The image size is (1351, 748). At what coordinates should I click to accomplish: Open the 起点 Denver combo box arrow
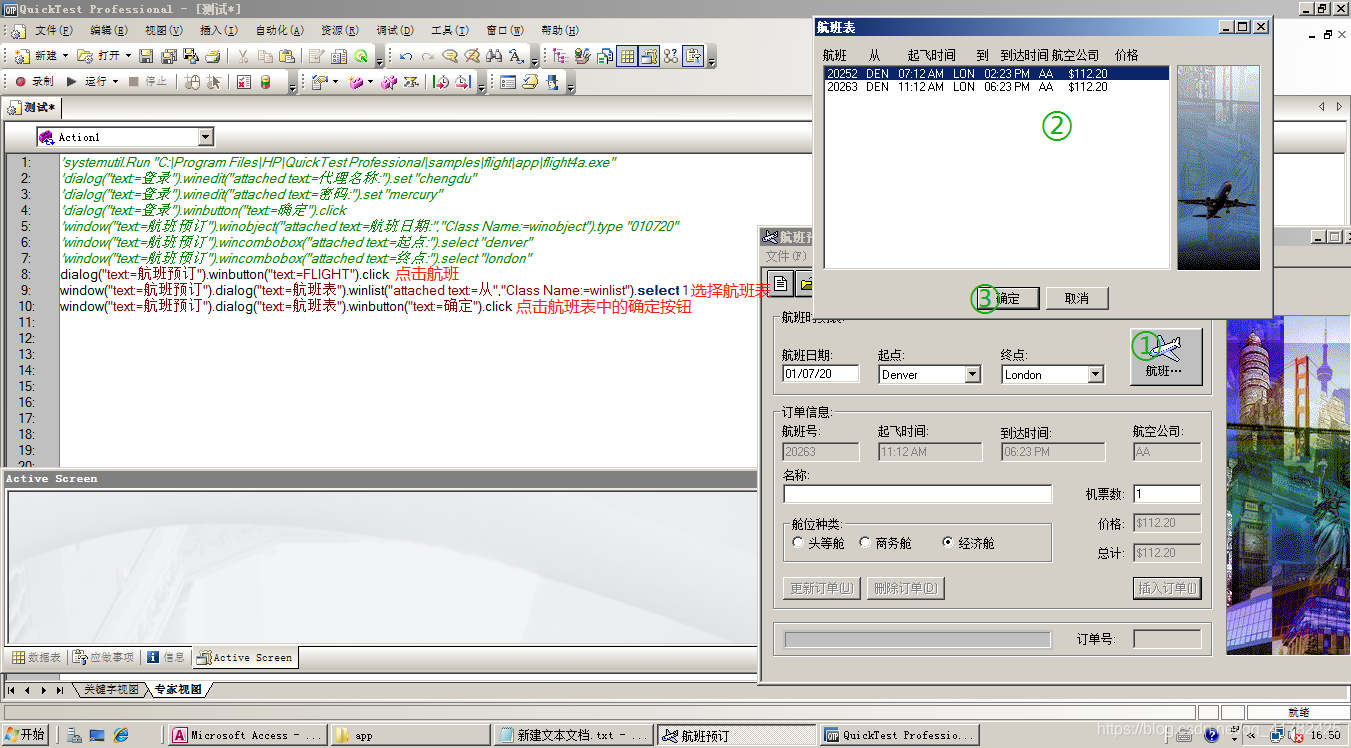pyautogui.click(x=973, y=374)
